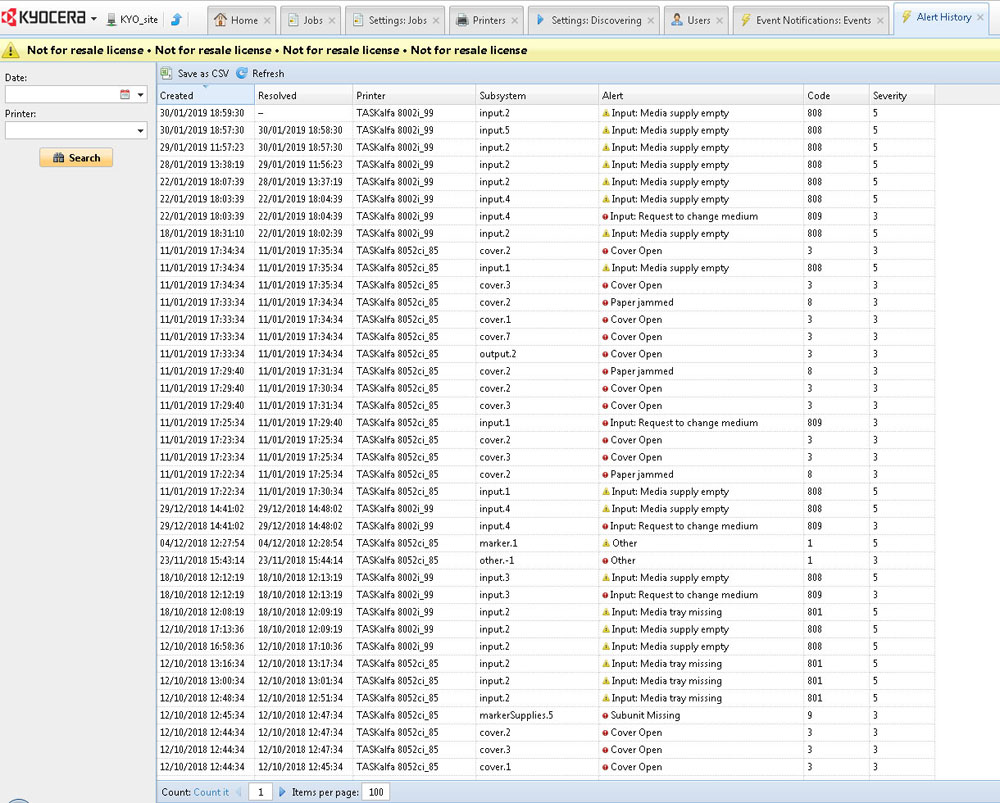Click the created date 23/11/2018 15:43:14
The height and width of the screenshot is (803, 1000).
[202, 561]
